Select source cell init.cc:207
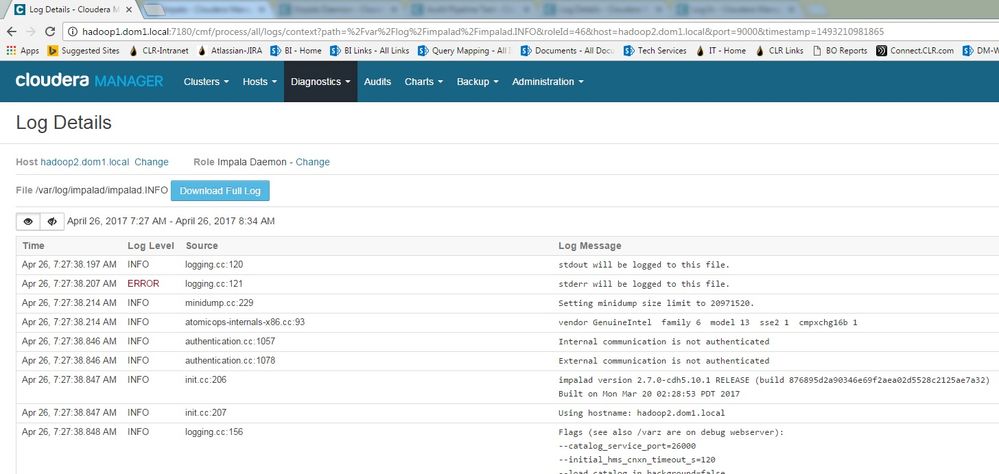The image size is (999, 474). pos(206,412)
